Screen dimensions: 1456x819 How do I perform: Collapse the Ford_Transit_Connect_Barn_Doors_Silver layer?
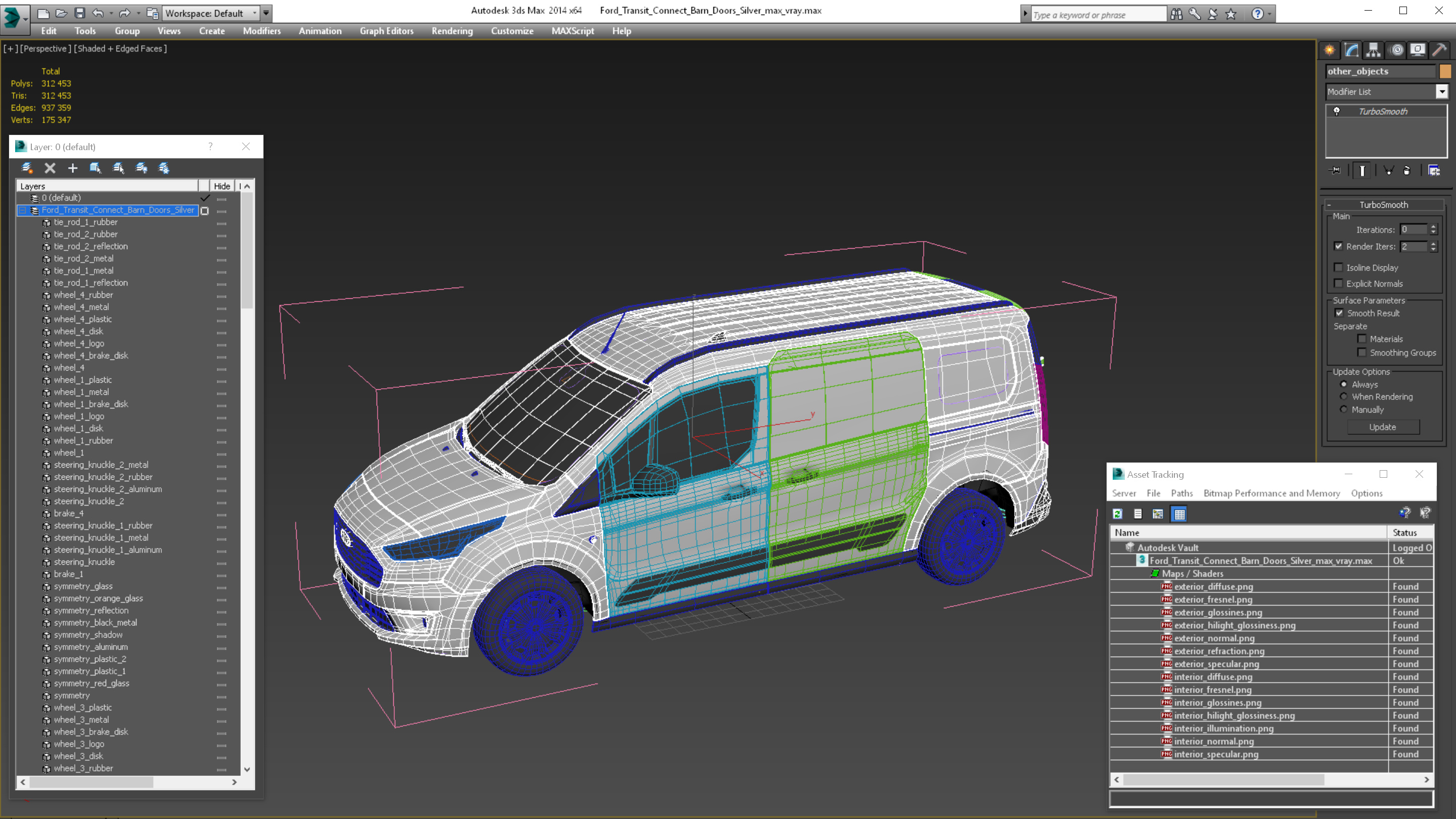click(x=23, y=210)
